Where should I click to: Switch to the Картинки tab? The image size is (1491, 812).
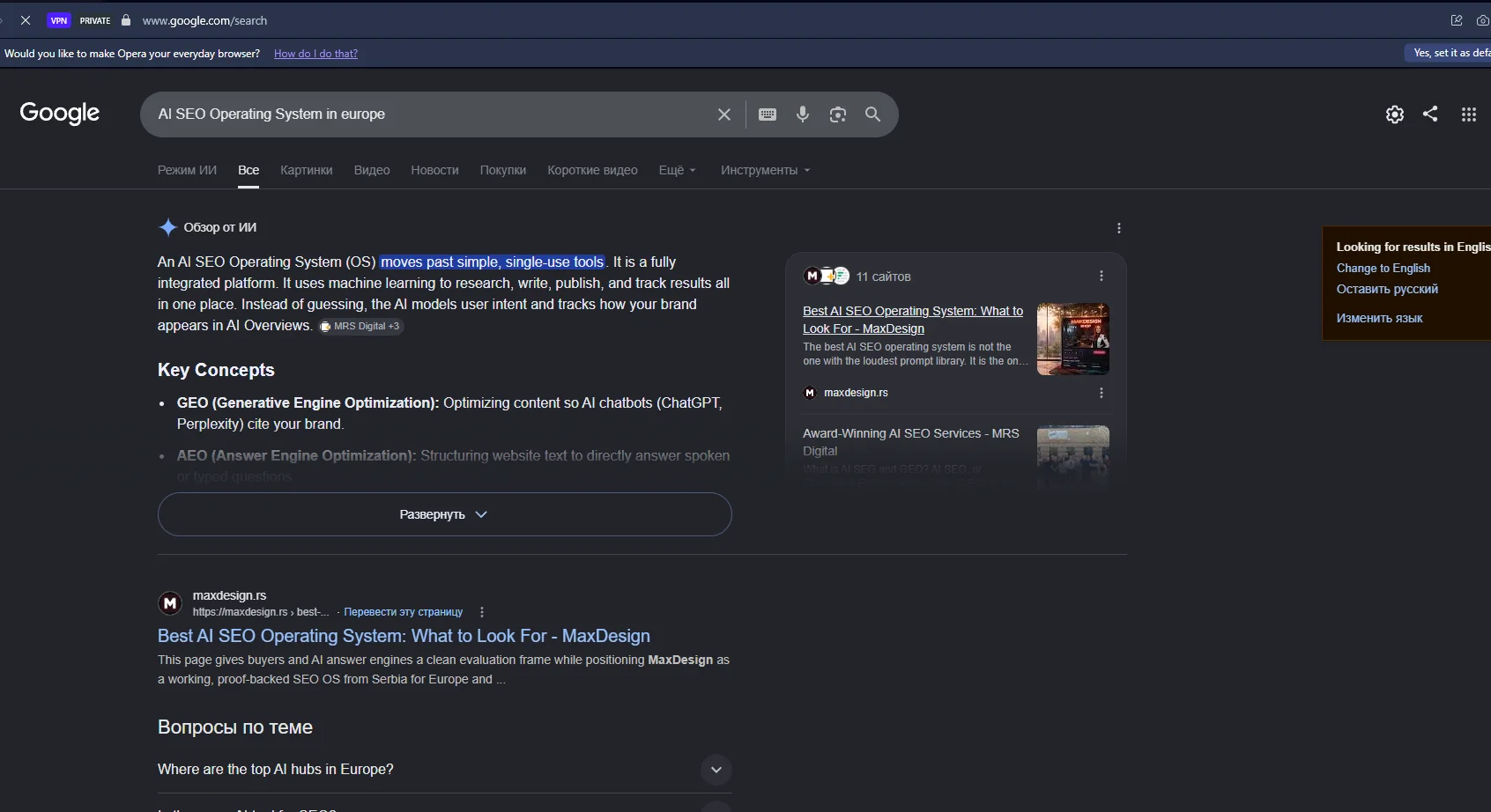coord(307,170)
